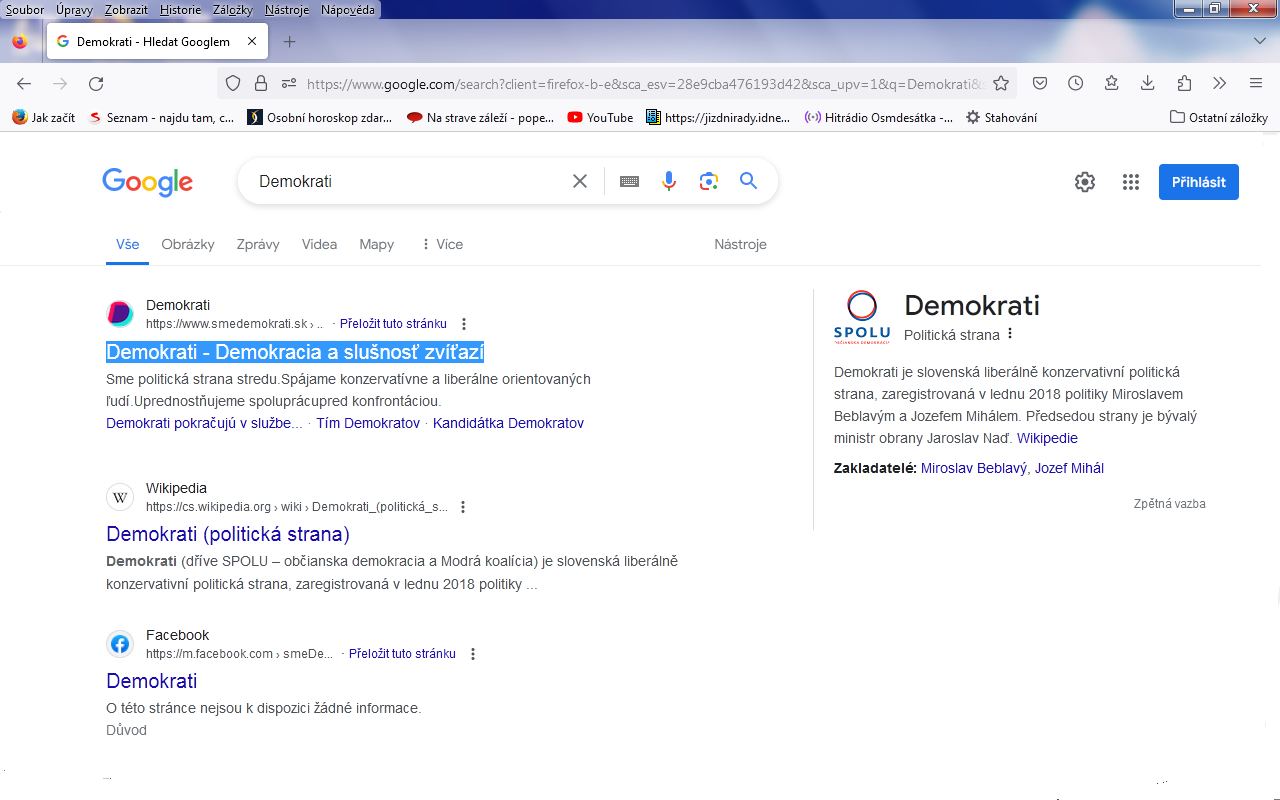Screen dimensions: 1280x800
Task: Open Firefox downloads panel
Action: (x=1147, y=84)
